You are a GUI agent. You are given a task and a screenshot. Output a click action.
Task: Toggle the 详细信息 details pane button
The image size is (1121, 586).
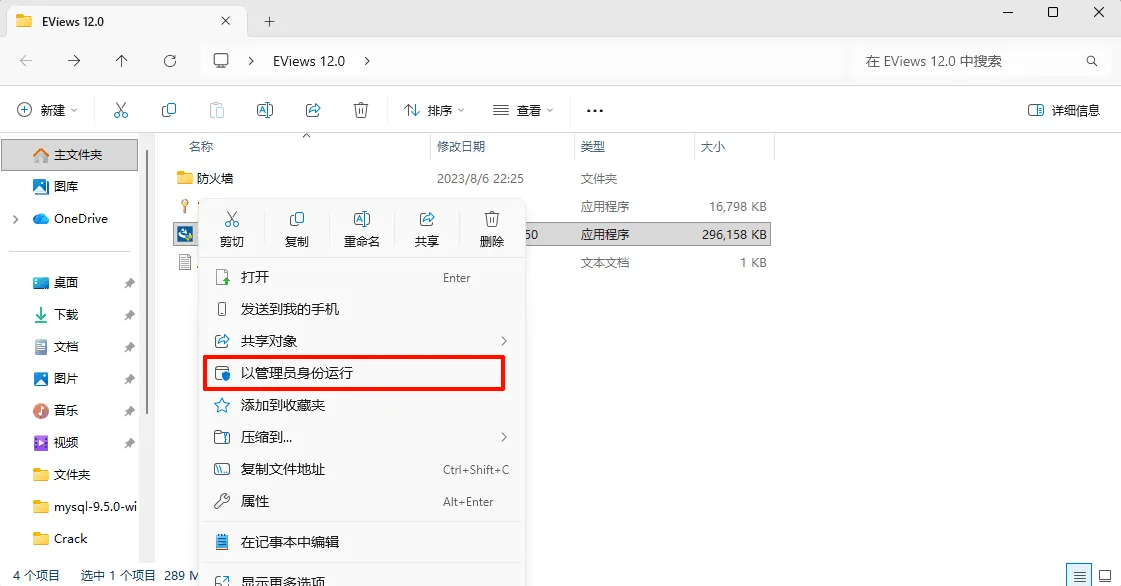coord(1064,110)
